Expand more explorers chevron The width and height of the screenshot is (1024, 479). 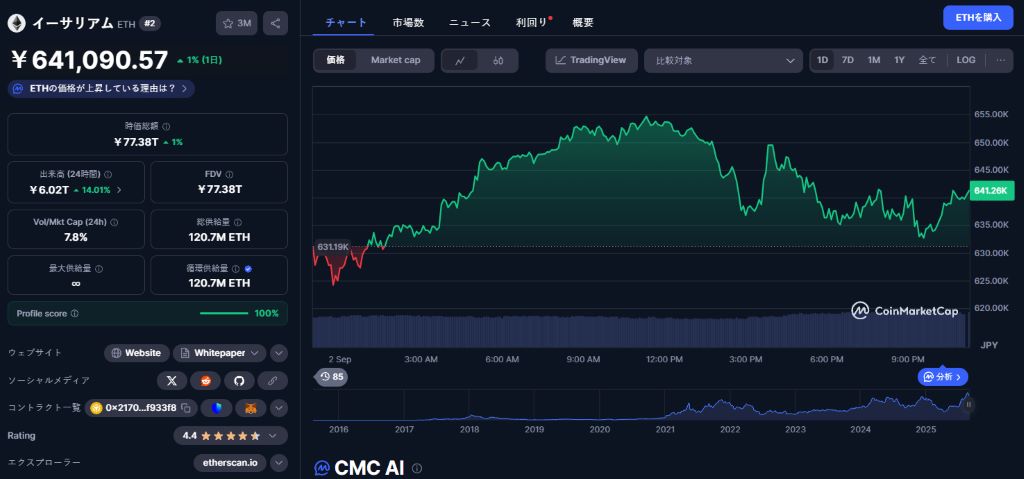click(x=279, y=463)
